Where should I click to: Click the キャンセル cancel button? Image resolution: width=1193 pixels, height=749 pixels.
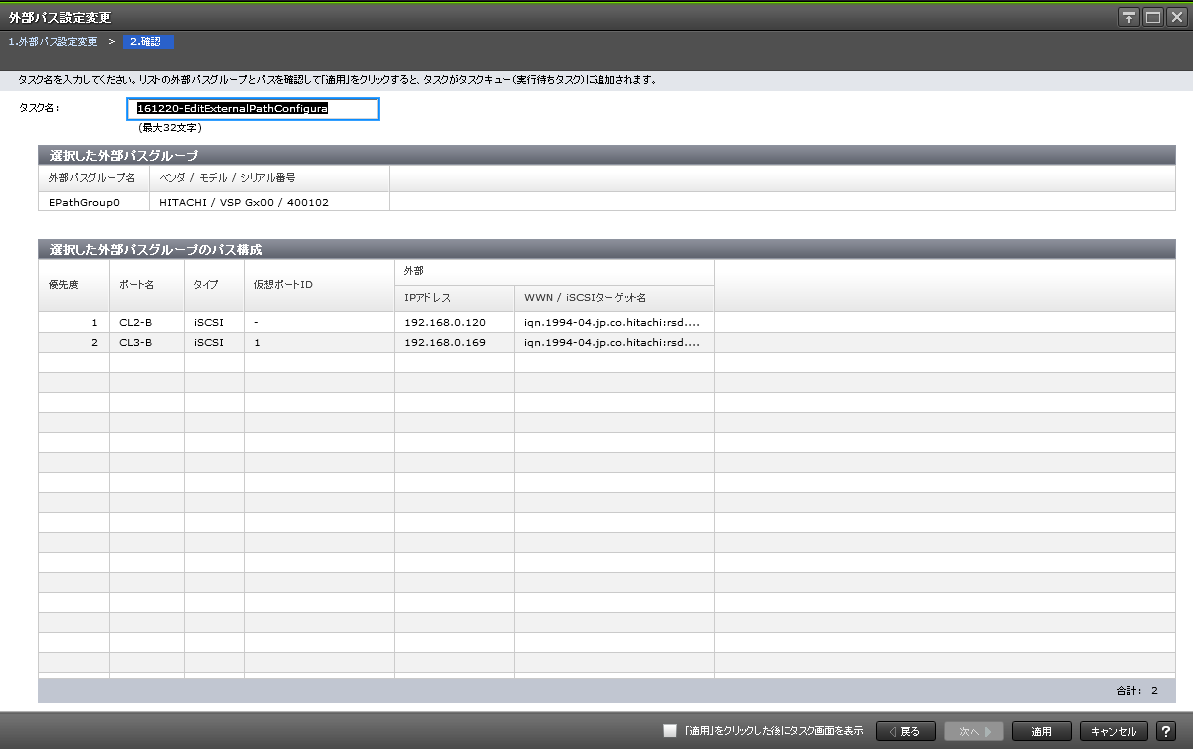(1113, 731)
